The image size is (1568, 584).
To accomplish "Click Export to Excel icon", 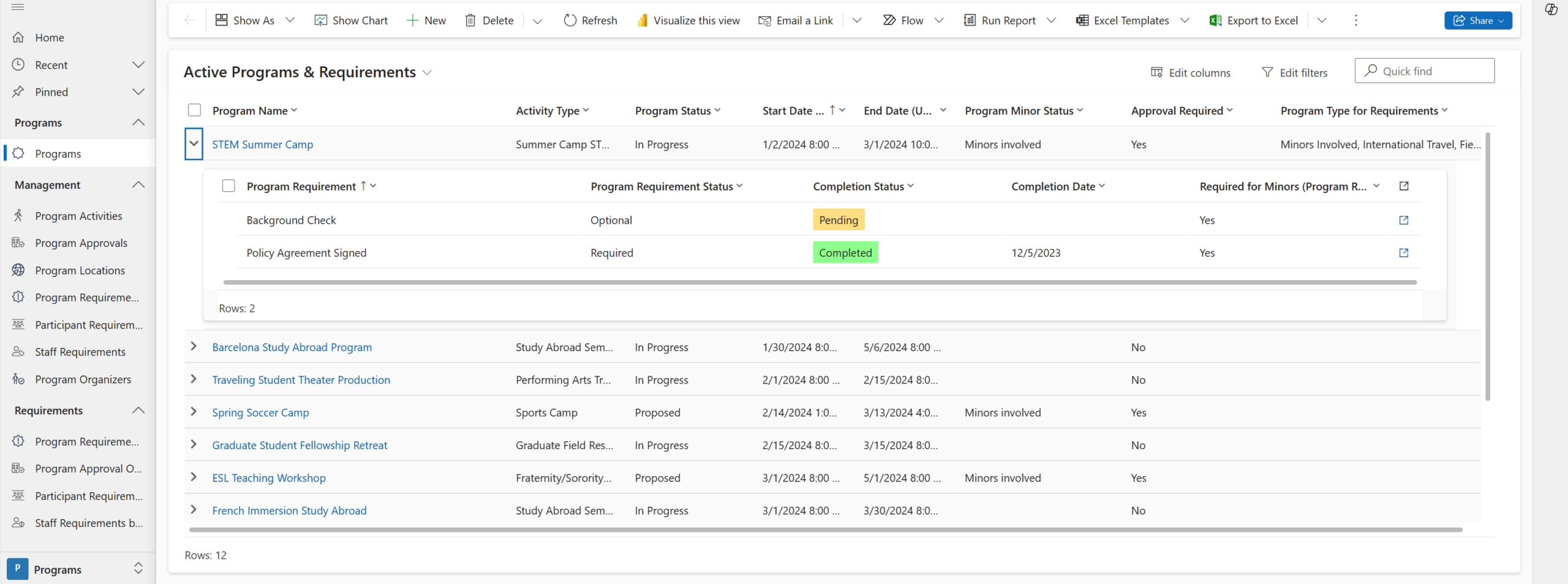I will point(1215,20).
